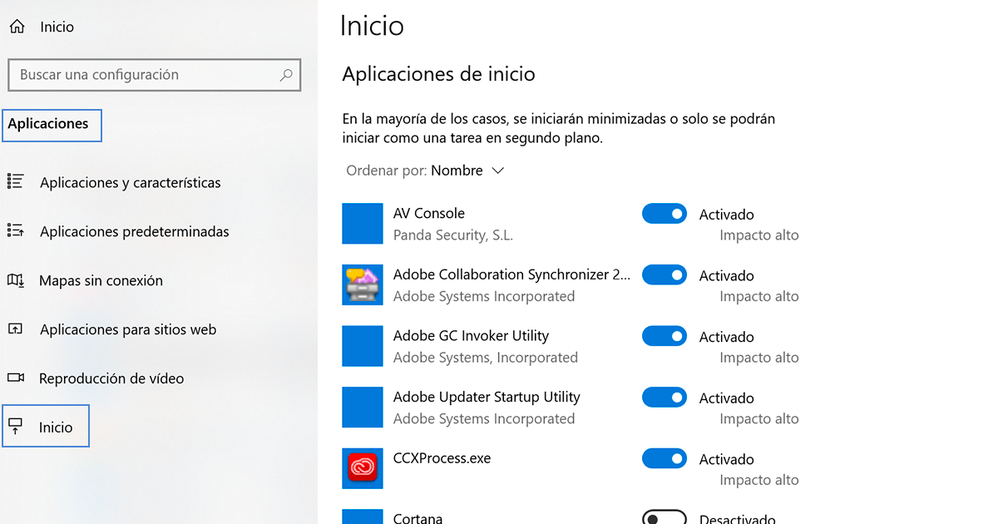Viewport: 998px width, 524px height.
Task: Enable the Cortana startup toggle
Action: click(664, 516)
